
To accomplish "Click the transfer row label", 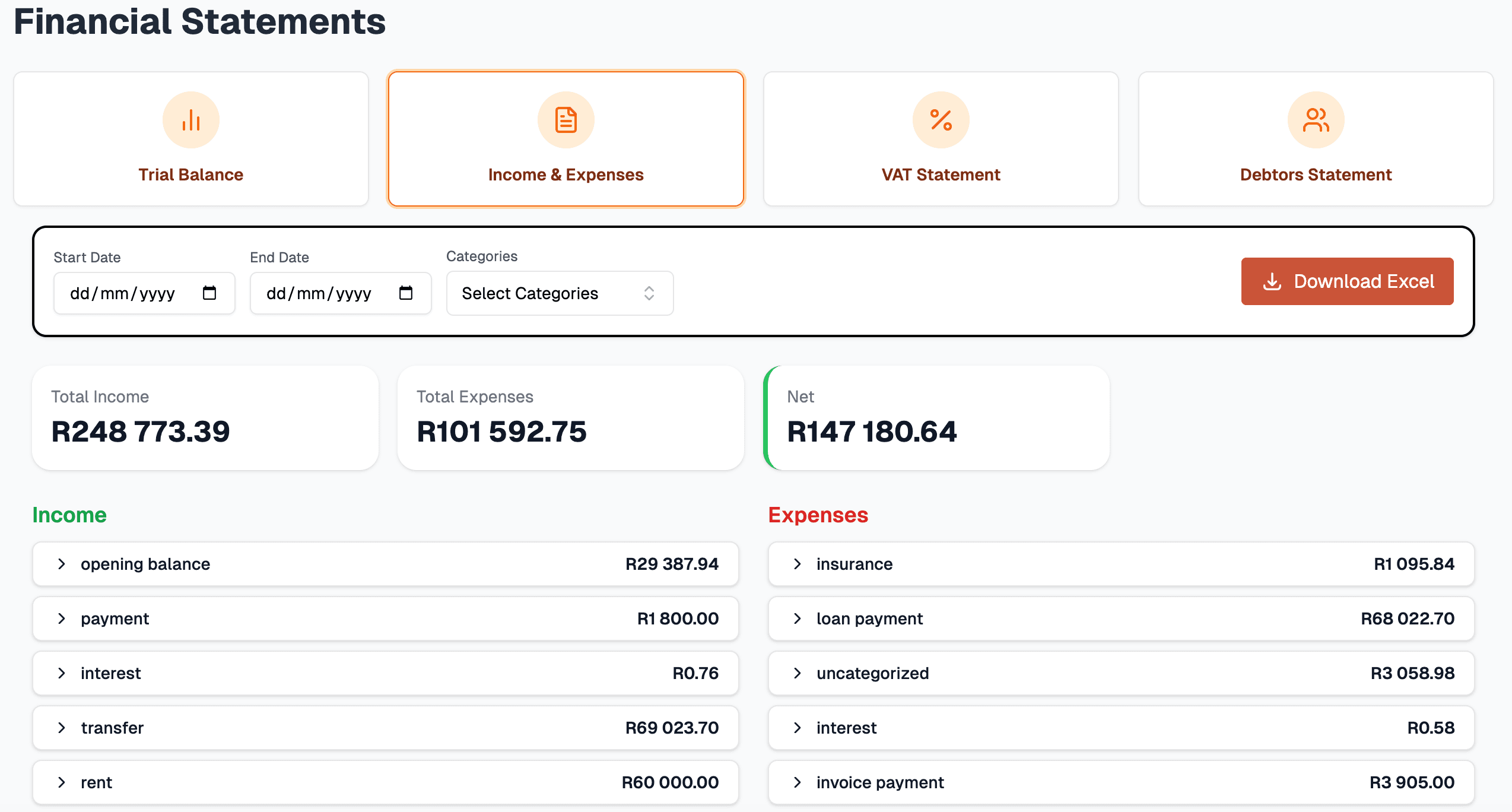I will (x=112, y=728).
